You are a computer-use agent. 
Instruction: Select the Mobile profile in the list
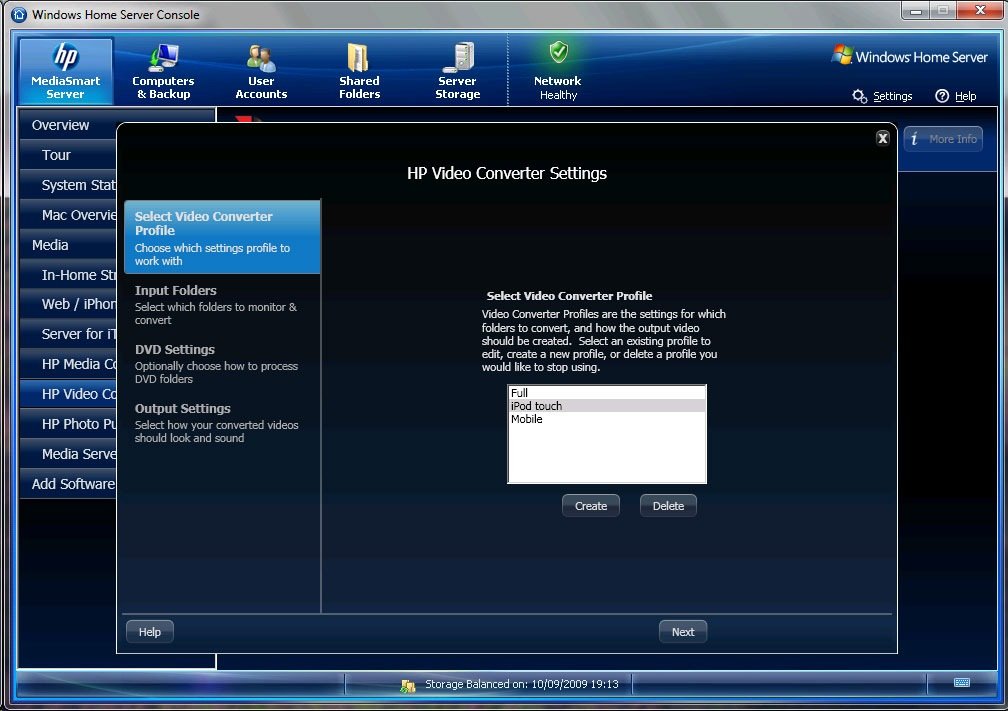point(607,419)
